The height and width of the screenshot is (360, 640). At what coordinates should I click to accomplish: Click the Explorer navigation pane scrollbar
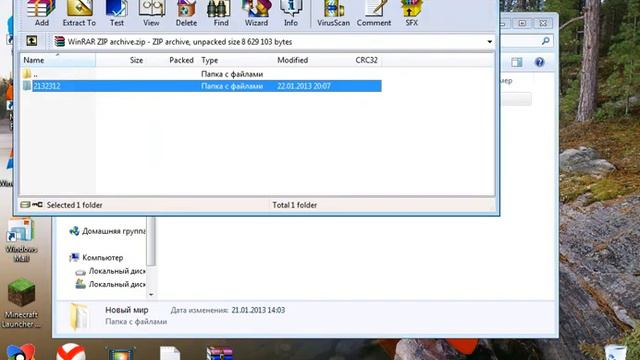(151, 241)
